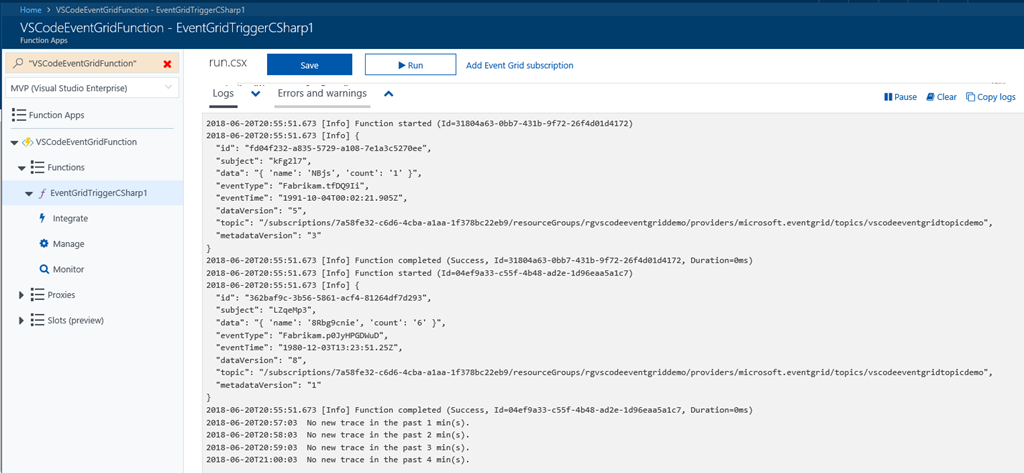
Task: Expand the Errors and warnings chevron
Action: [388, 94]
